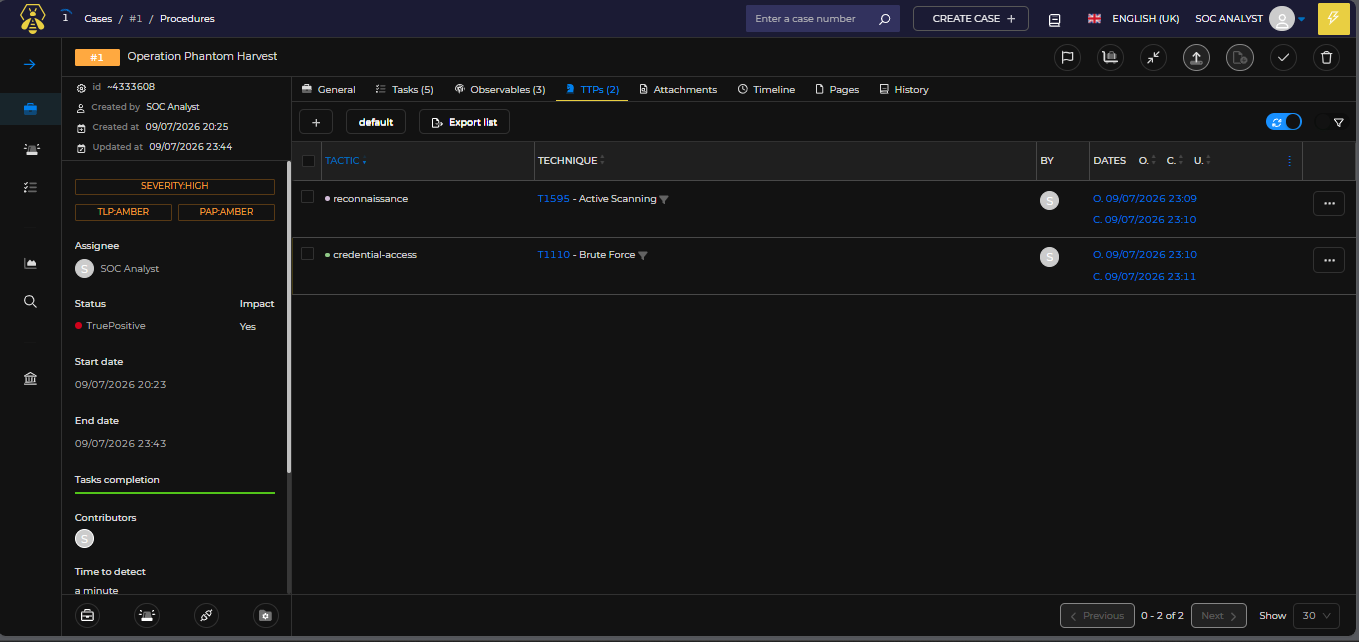Flag the case with the flag icon
This screenshot has width=1359, height=642.
click(1067, 58)
